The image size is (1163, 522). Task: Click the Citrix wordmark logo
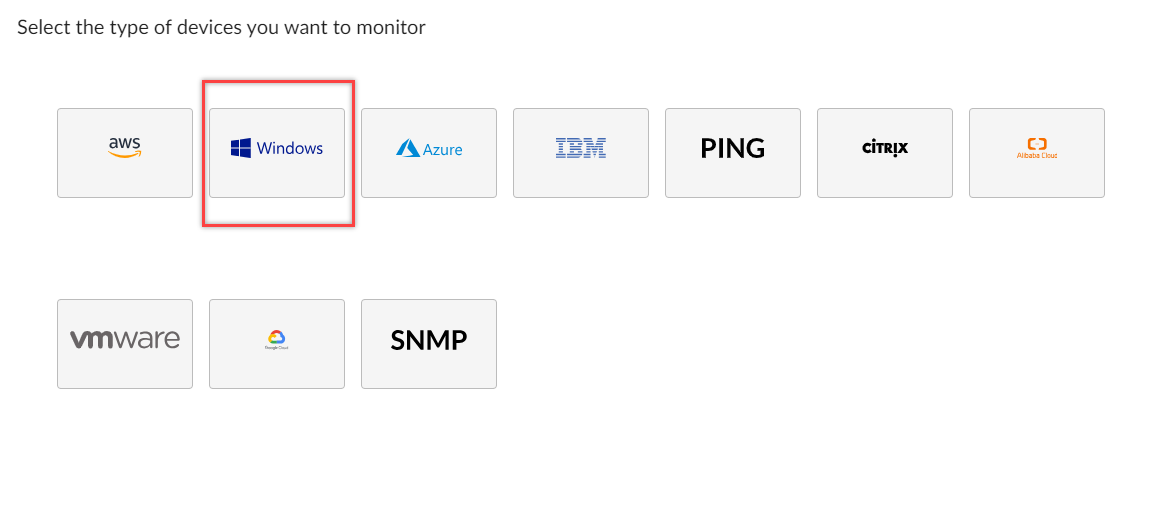(x=885, y=148)
